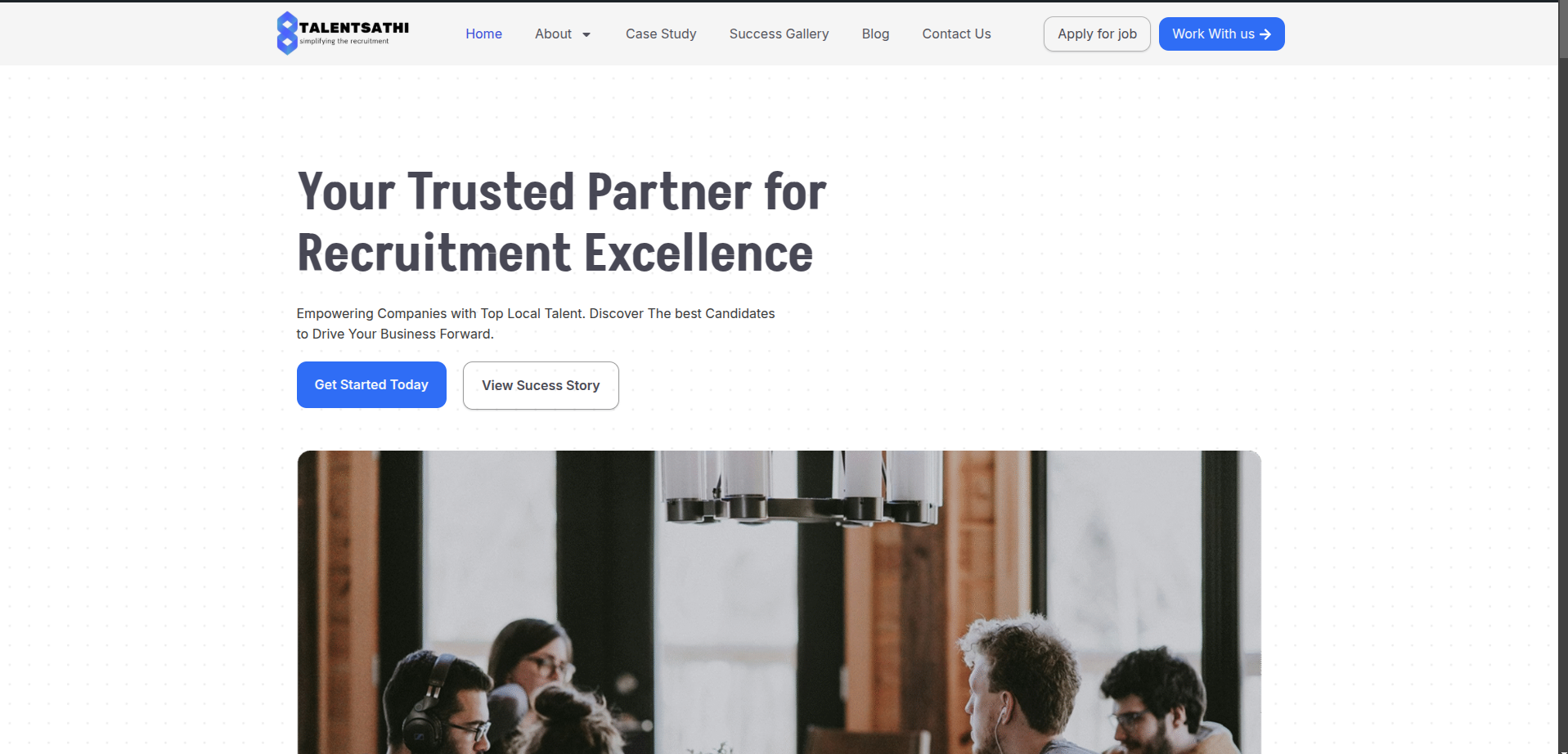Navigate to Success Gallery
Image resolution: width=1568 pixels, height=754 pixels.
779,34
